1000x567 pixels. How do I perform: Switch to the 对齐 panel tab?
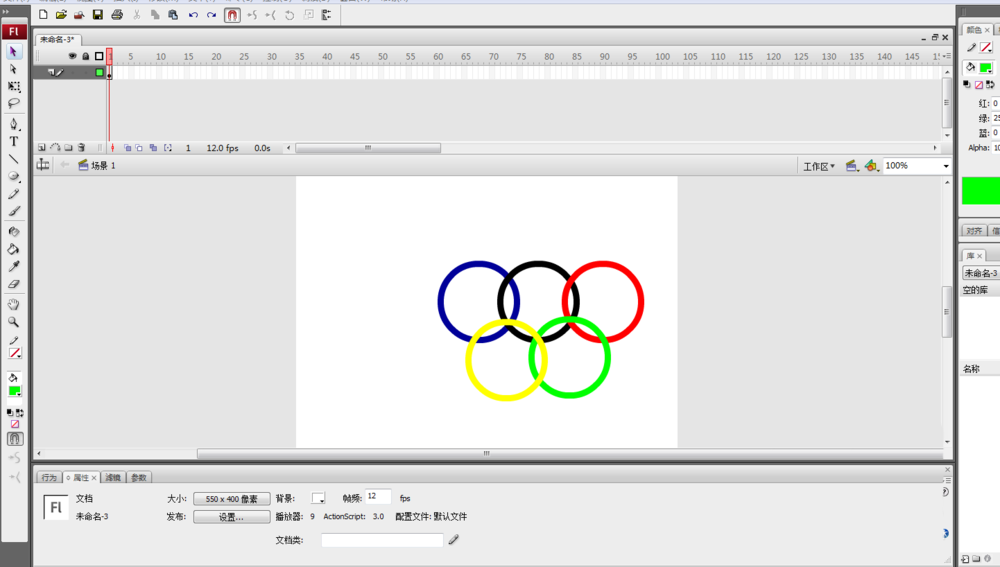[974, 231]
